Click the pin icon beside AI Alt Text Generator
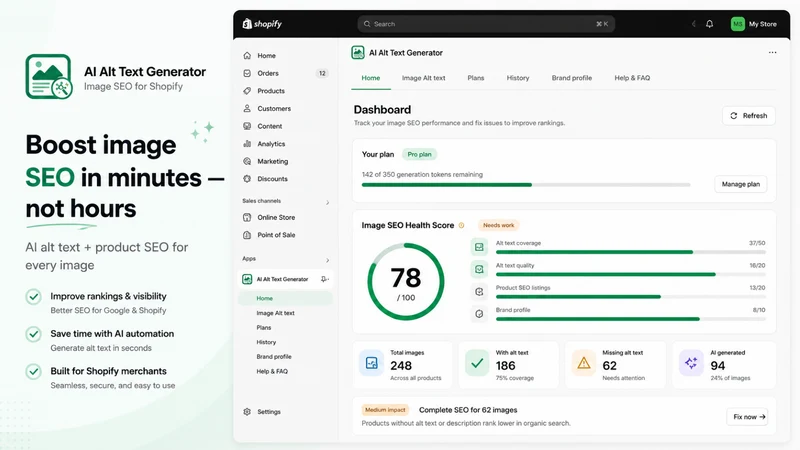Screen dimensions: 800x450 tap(324, 279)
